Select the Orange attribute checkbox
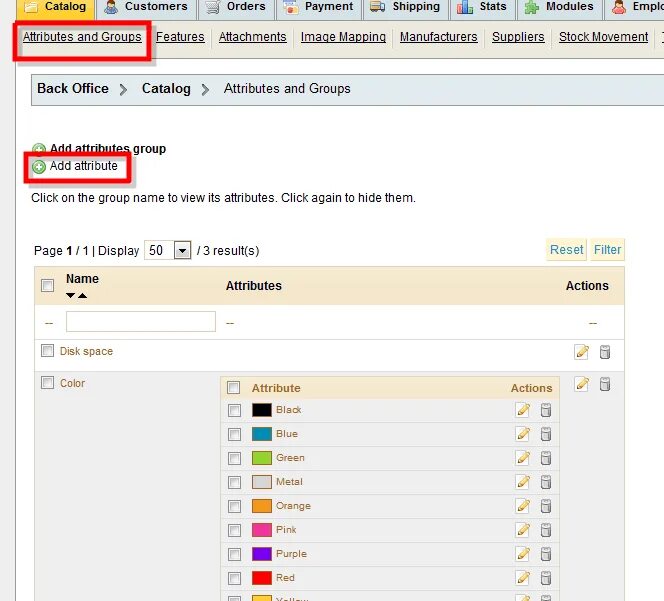 pyautogui.click(x=234, y=507)
